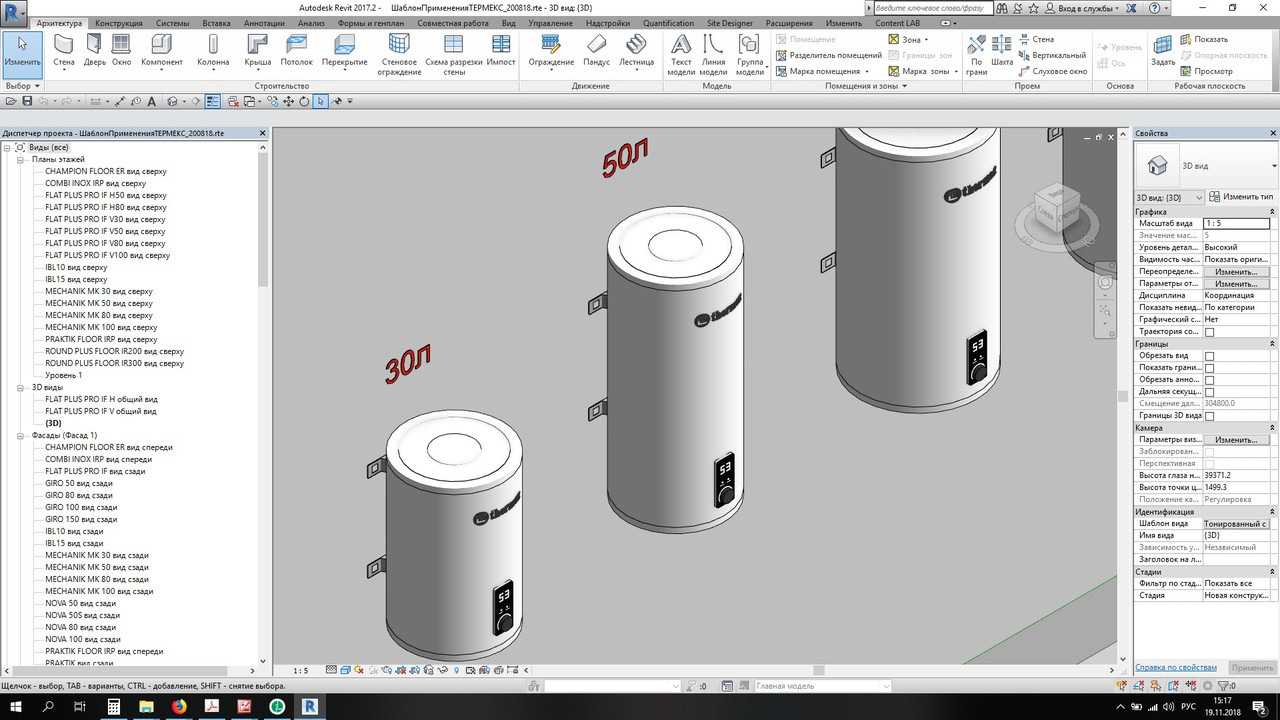The height and width of the screenshot is (720, 1280).
Task: Open the 3D вид type selector dropdown
Action: [1274, 165]
